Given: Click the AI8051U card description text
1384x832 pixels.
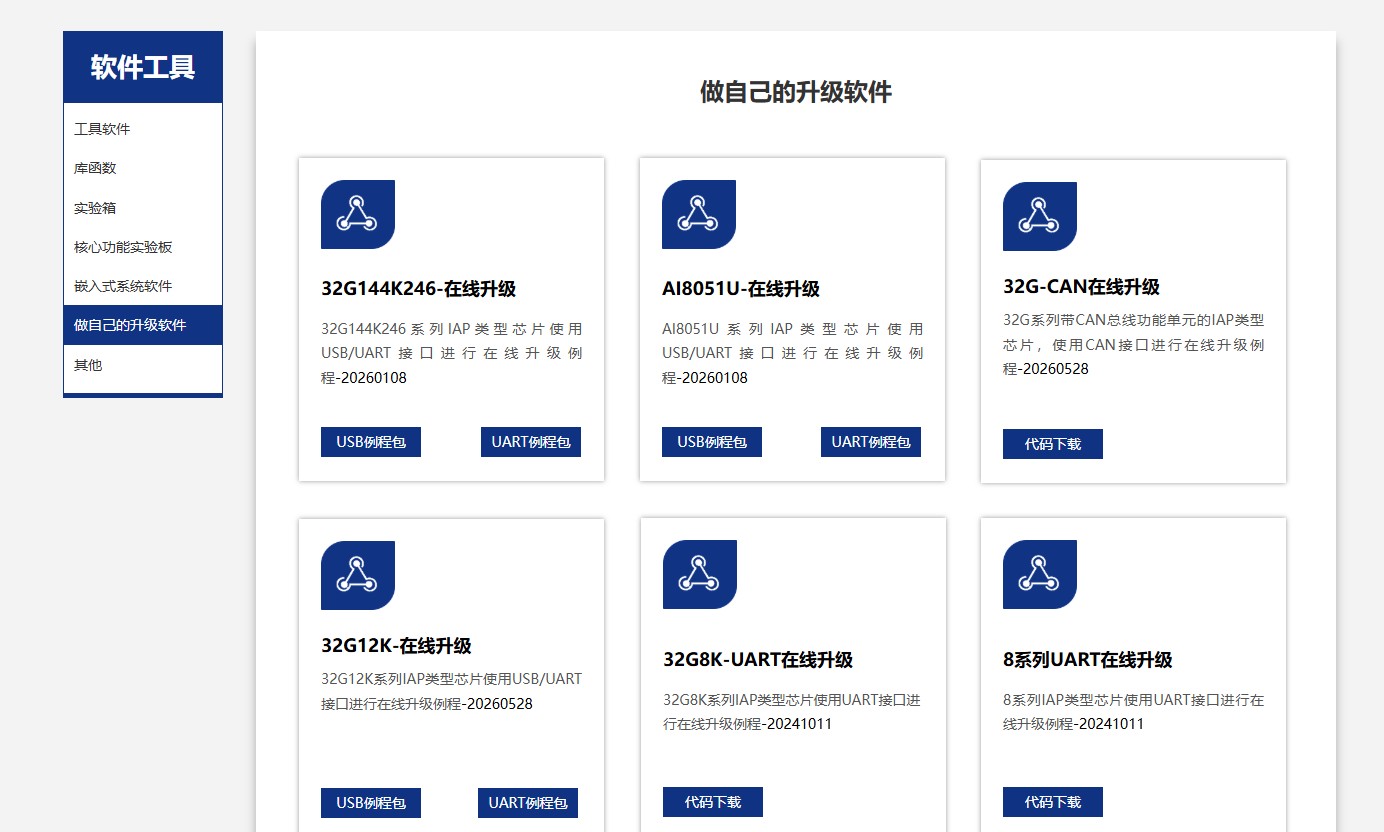Looking at the screenshot, I should point(792,353).
